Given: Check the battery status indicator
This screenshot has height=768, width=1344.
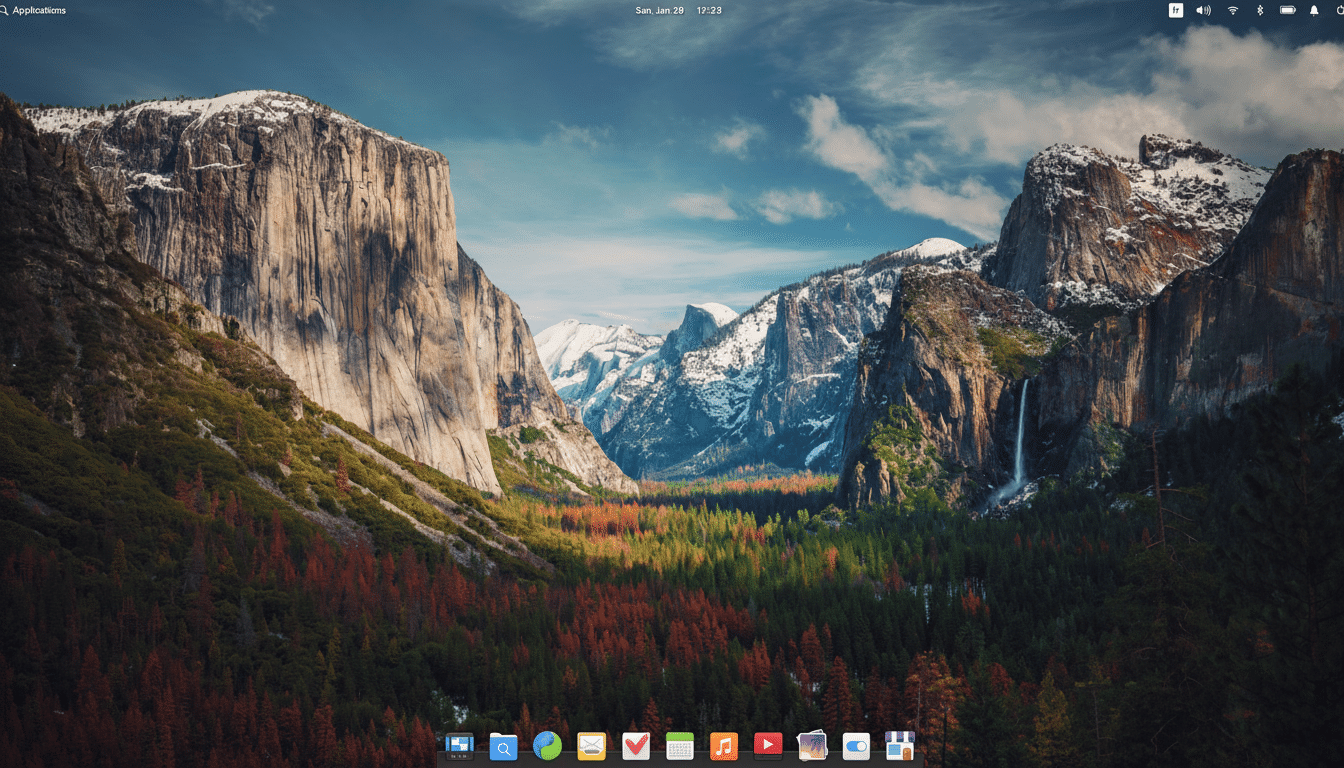Looking at the screenshot, I should point(1288,10).
